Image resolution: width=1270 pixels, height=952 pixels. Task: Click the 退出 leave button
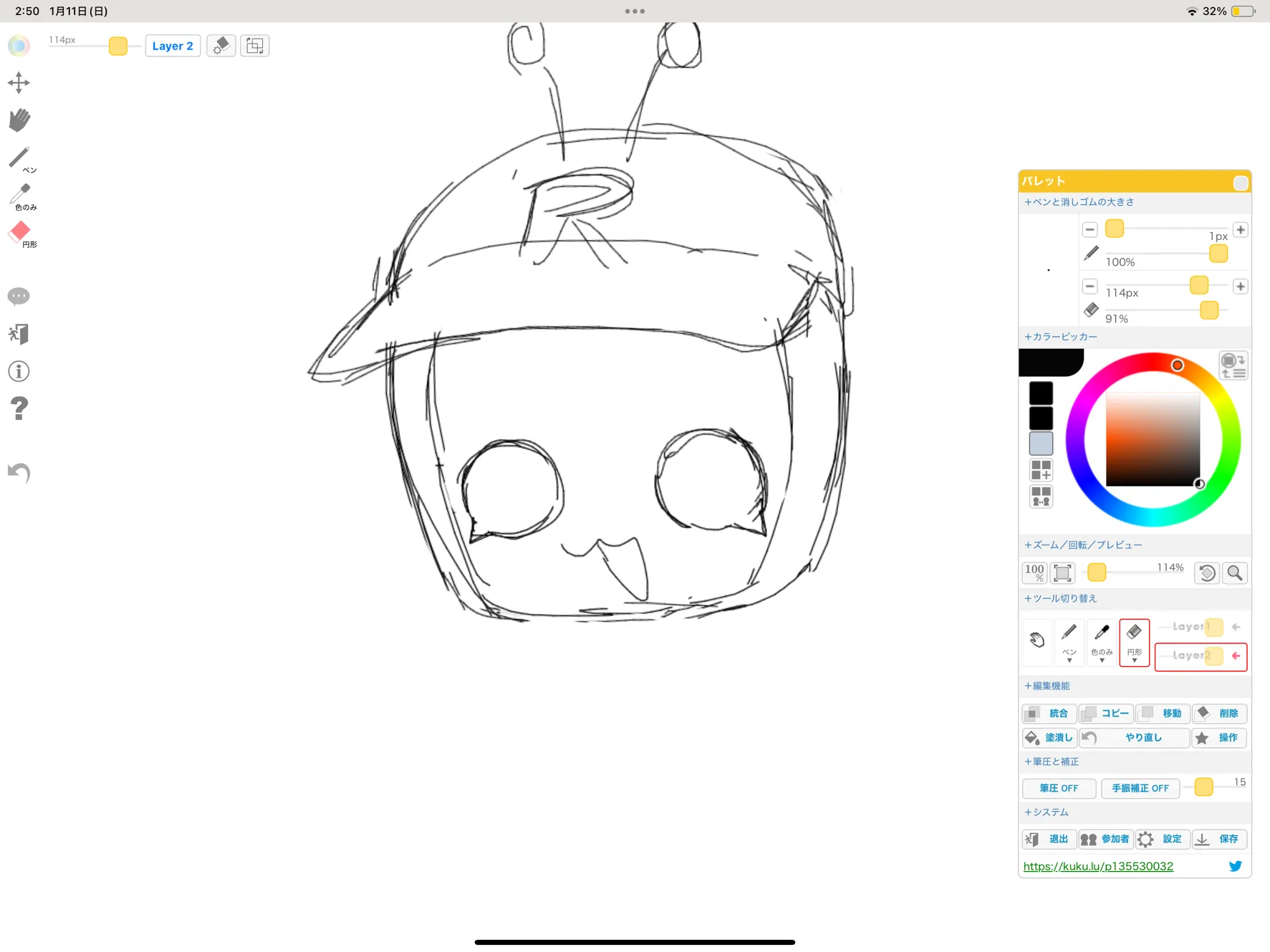click(1049, 840)
